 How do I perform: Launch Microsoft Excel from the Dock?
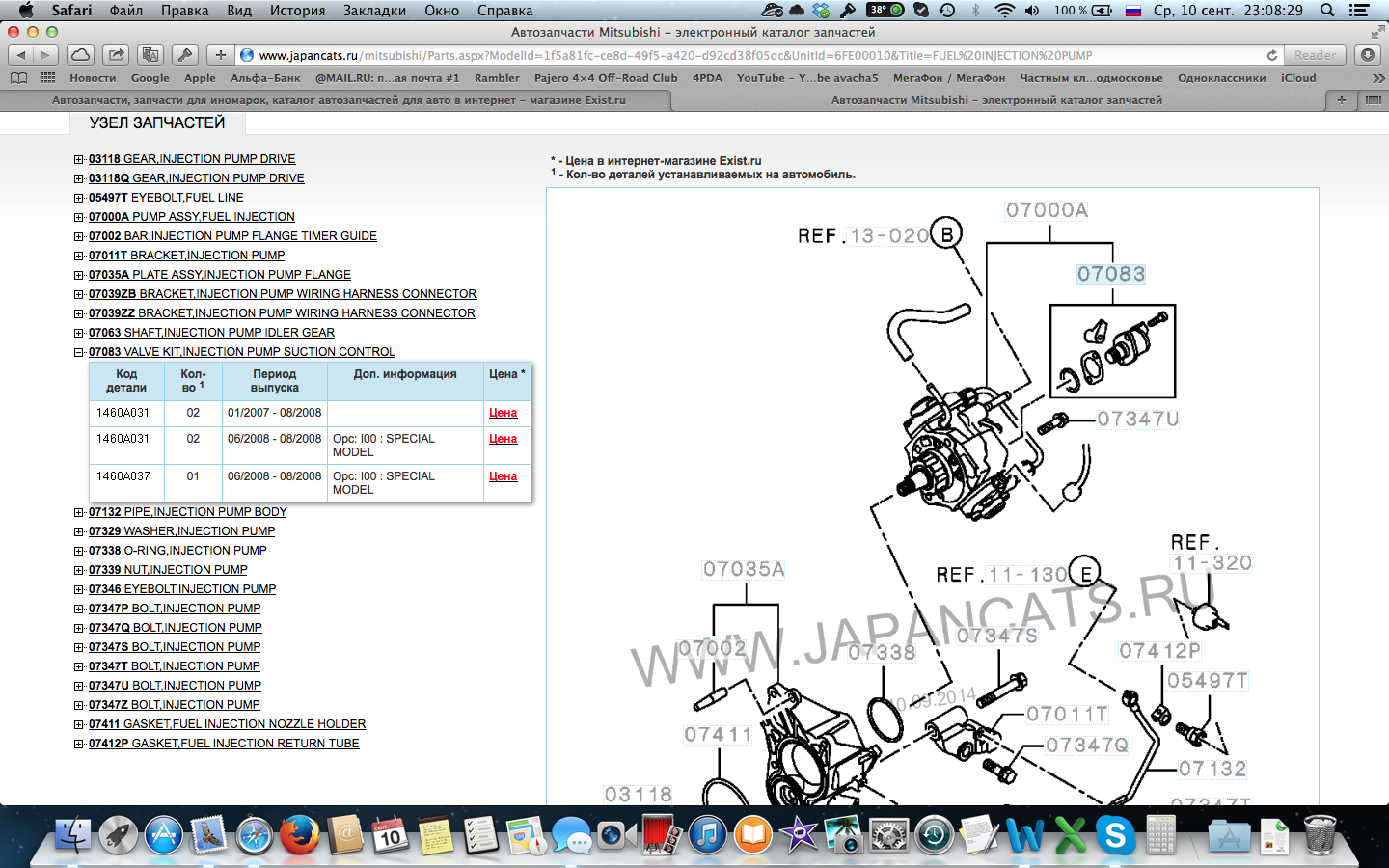click(x=1070, y=835)
